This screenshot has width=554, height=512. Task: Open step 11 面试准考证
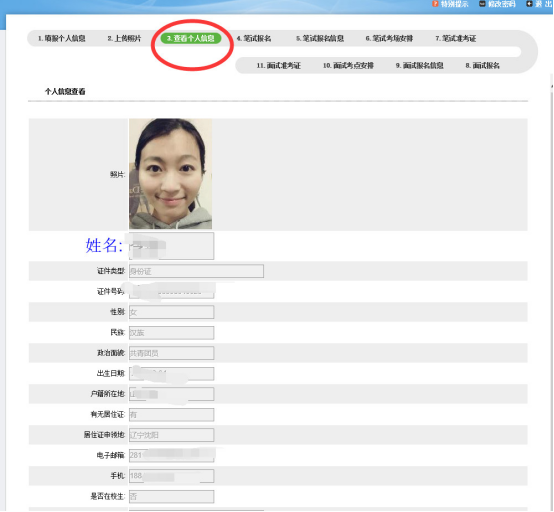pyautogui.click(x=278, y=65)
